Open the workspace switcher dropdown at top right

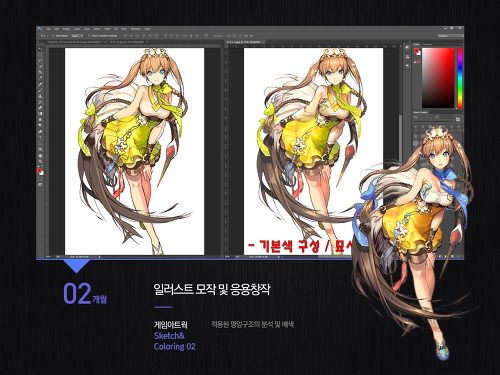point(451,36)
